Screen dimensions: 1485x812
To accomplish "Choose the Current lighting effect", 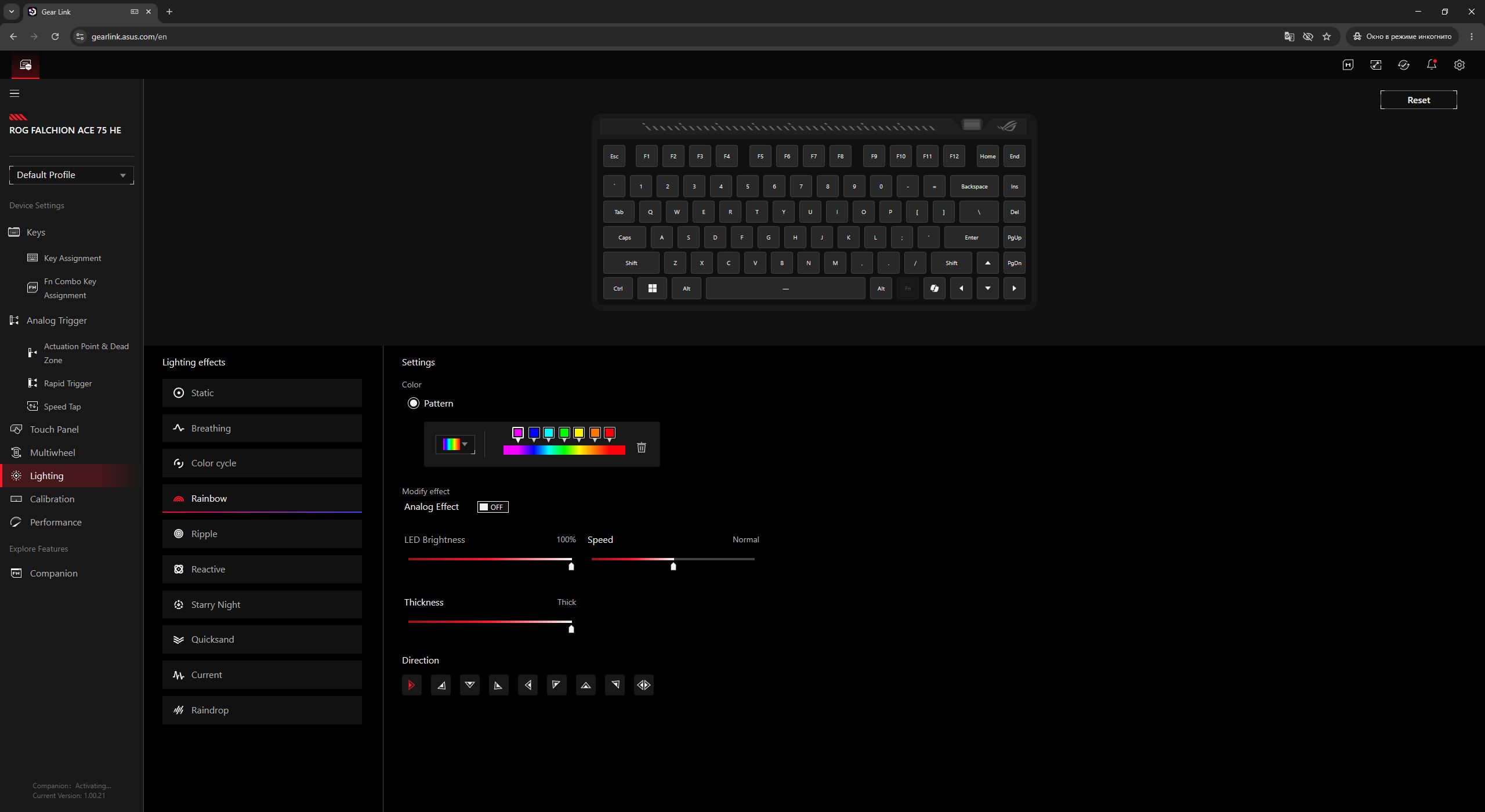I will (x=262, y=675).
